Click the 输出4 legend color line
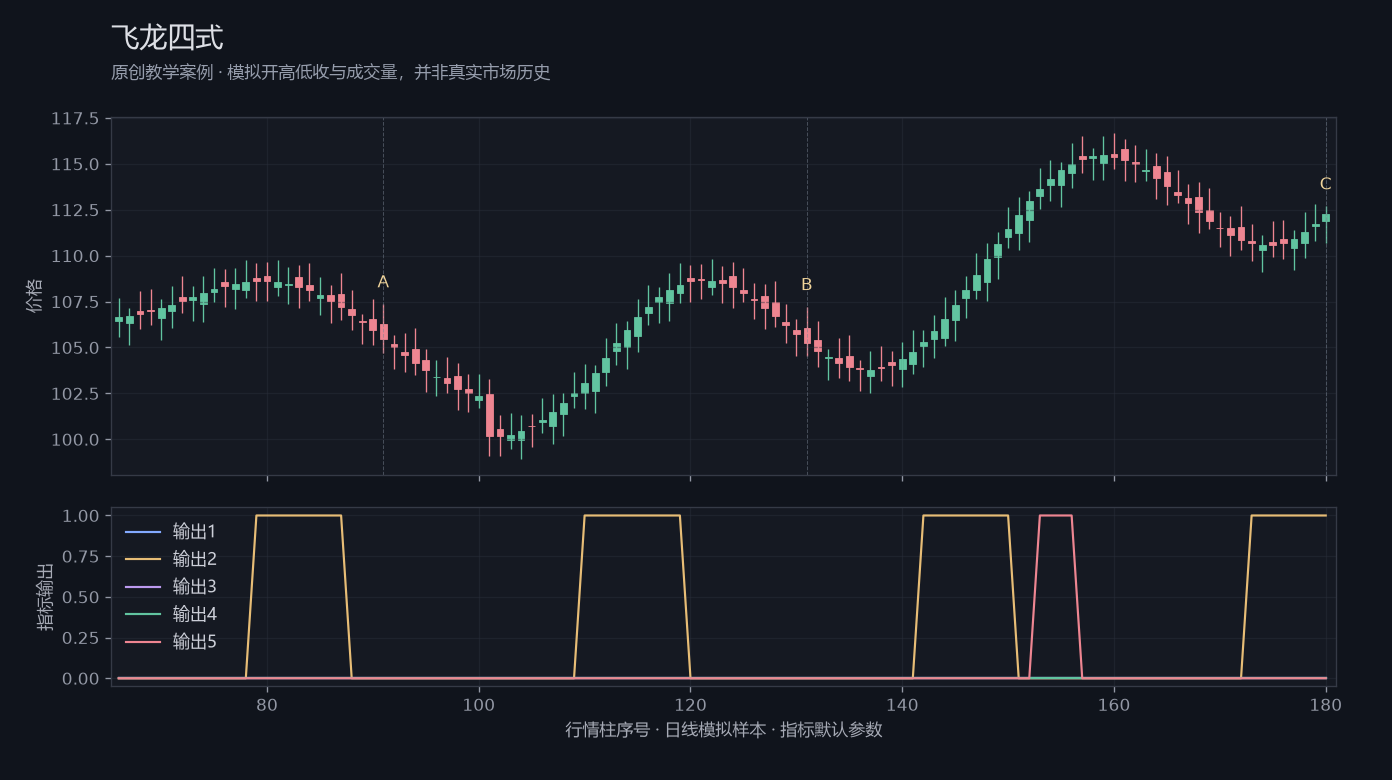 [x=143, y=614]
